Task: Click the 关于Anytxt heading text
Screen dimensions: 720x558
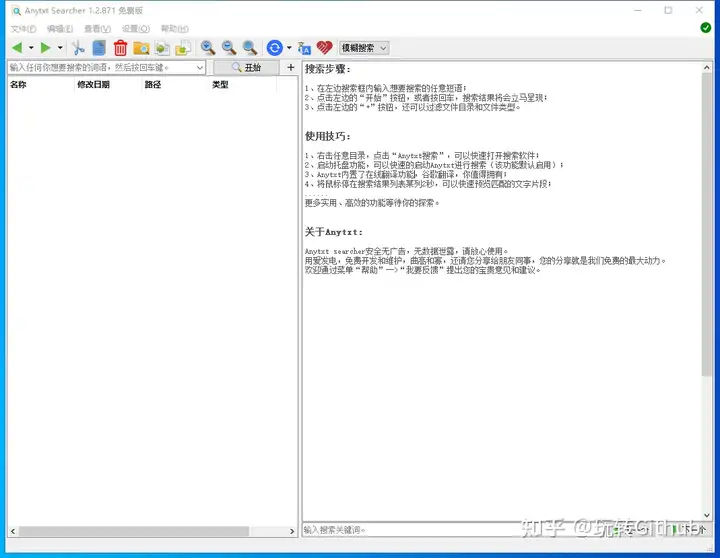Action: 334,231
